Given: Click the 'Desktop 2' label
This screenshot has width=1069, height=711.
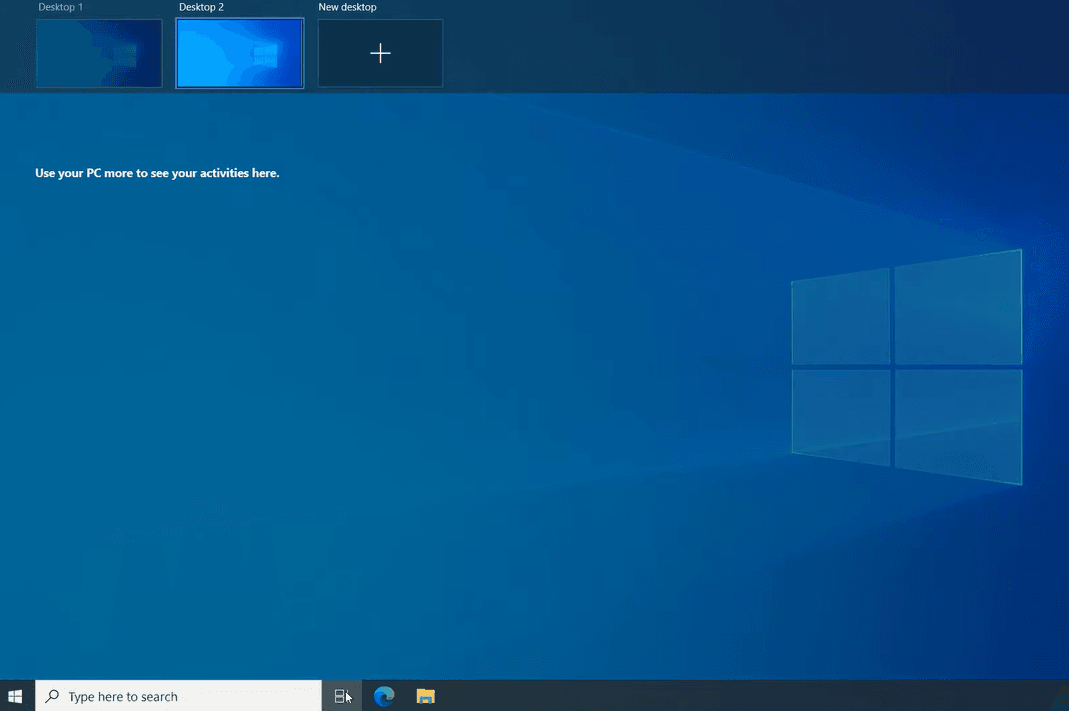Looking at the screenshot, I should click(x=201, y=7).
